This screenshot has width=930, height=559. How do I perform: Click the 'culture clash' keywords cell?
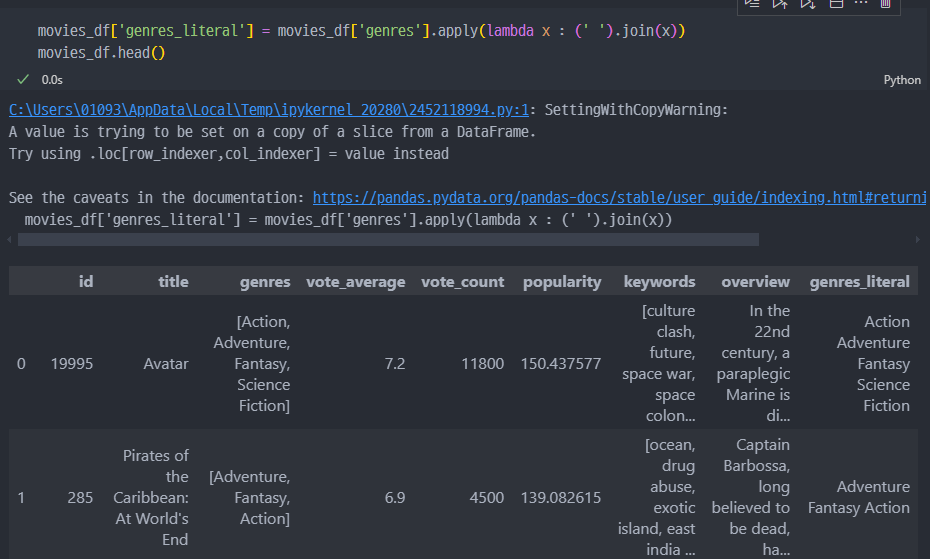[659, 364]
